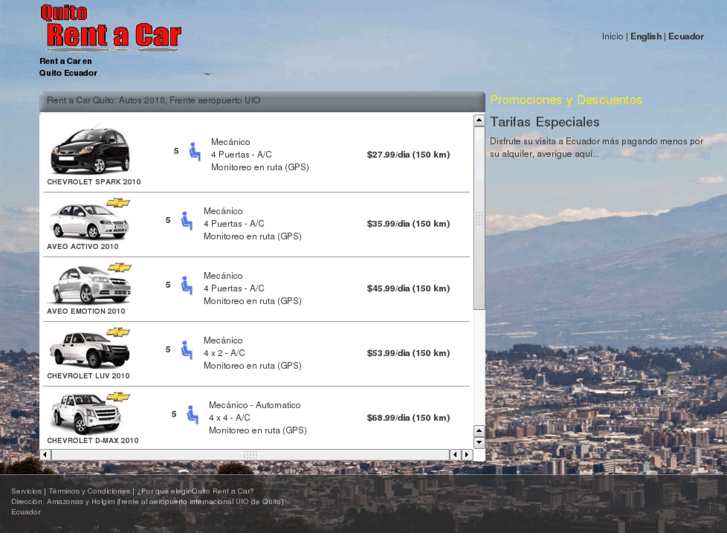The image size is (727, 545).
Task: Click the Quito Rent a Car logo
Action: [111, 27]
